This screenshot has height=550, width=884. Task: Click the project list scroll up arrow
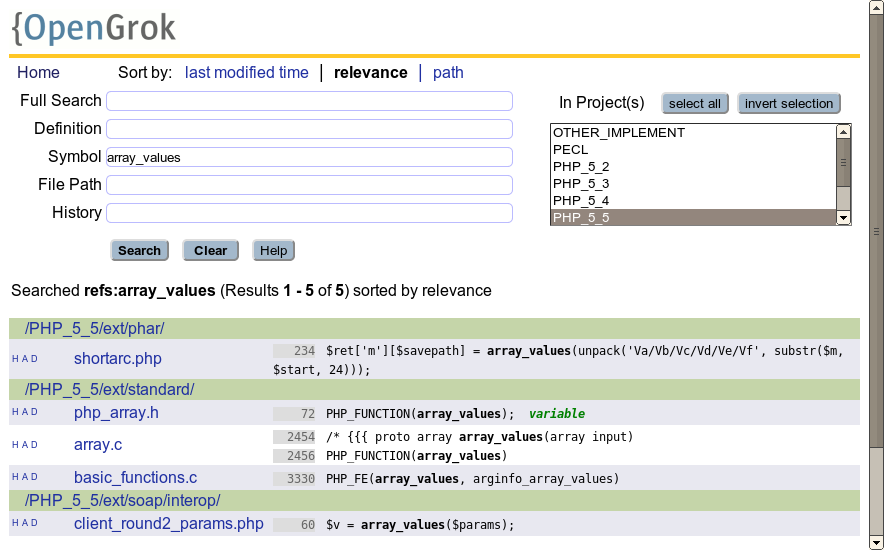tap(843, 132)
